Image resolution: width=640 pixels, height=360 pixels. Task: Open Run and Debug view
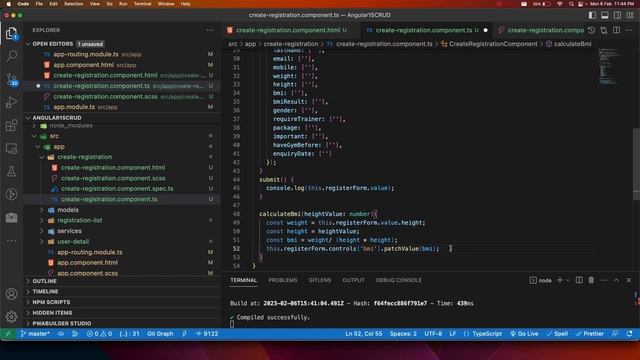click(11, 102)
